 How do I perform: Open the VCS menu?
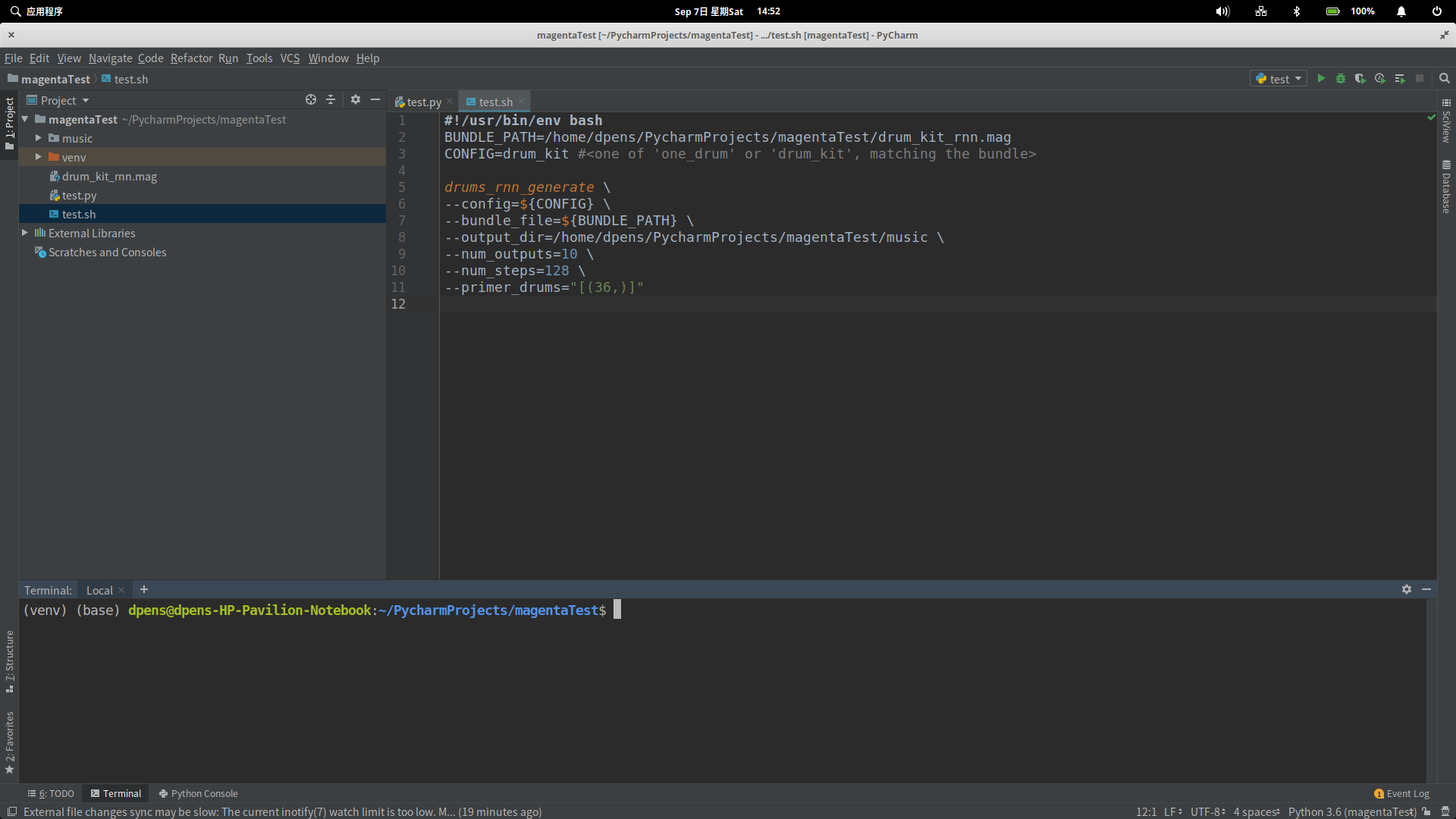pos(290,58)
